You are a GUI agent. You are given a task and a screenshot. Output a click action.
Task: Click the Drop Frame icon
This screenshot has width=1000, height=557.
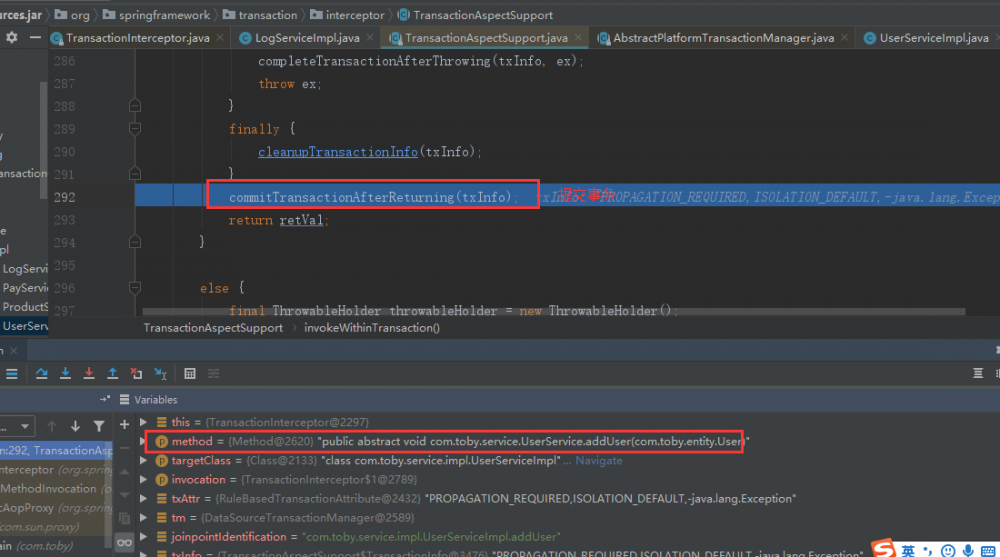pos(136,373)
